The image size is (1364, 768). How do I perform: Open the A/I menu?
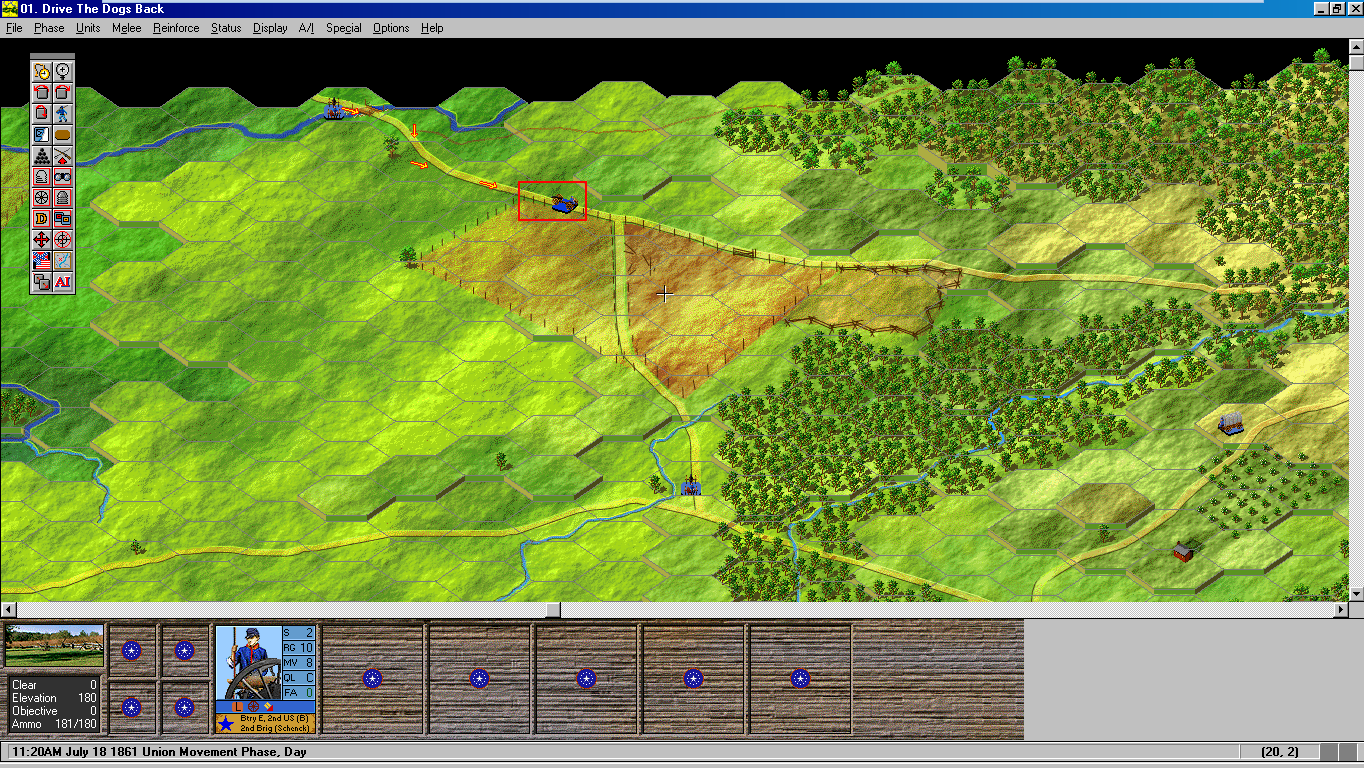click(306, 28)
